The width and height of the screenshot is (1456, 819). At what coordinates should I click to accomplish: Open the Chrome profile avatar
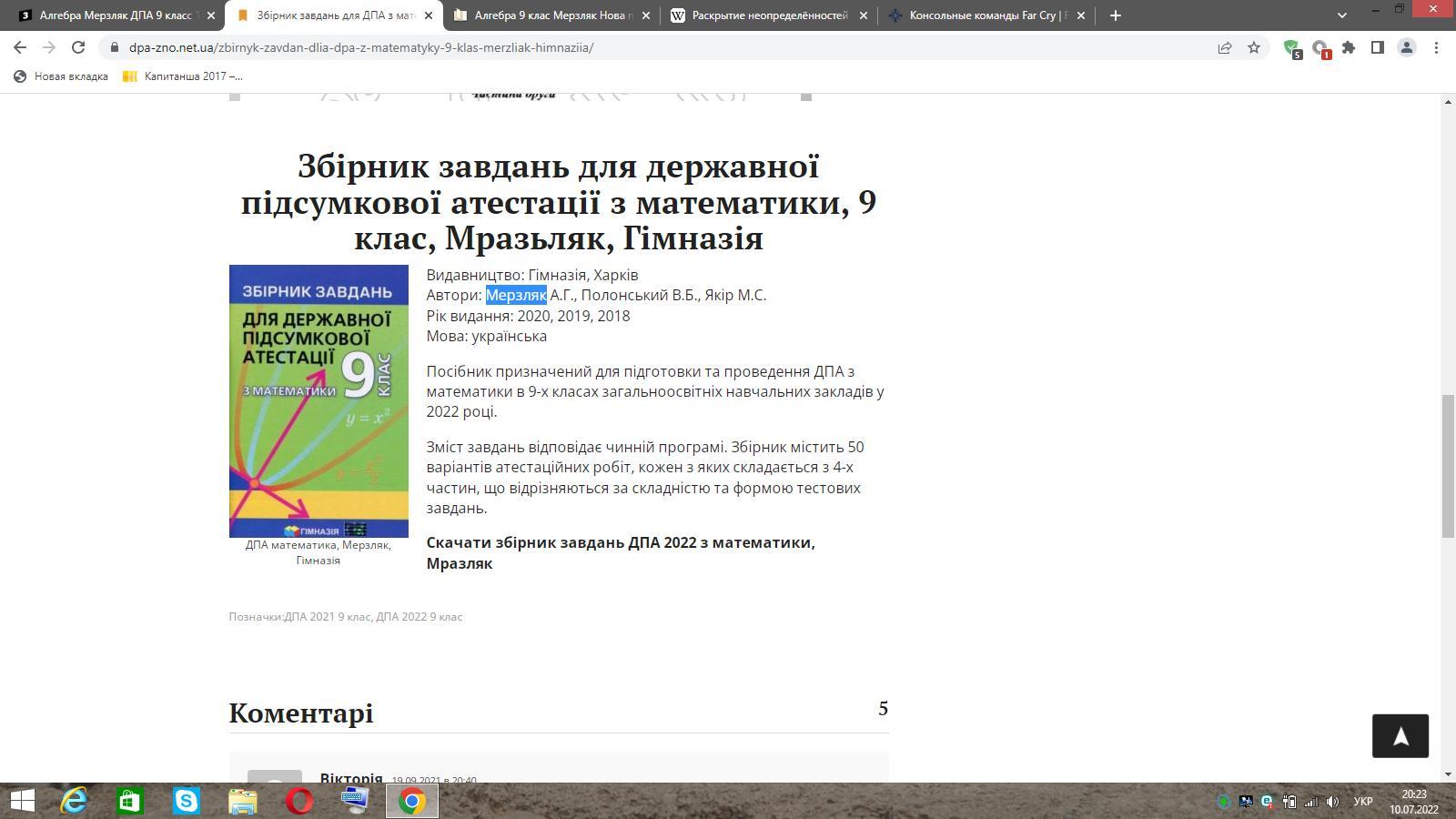click(x=1407, y=47)
